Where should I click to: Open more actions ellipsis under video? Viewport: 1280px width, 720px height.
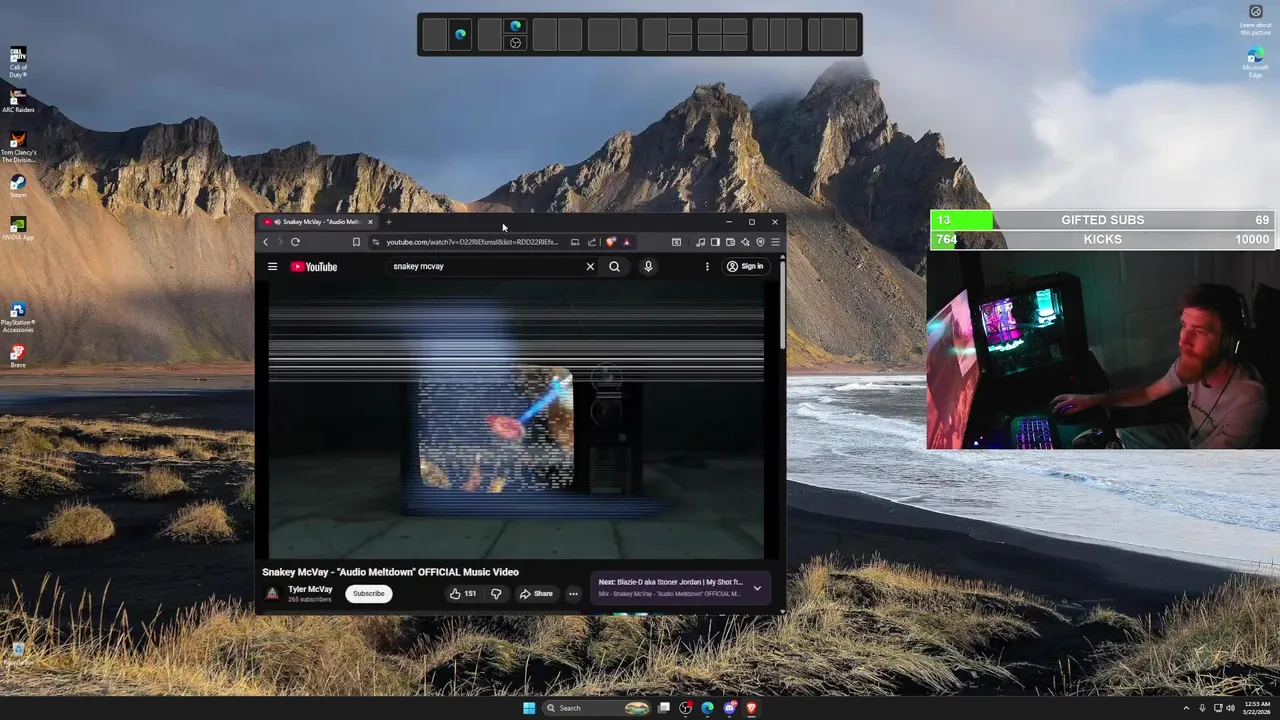point(573,593)
